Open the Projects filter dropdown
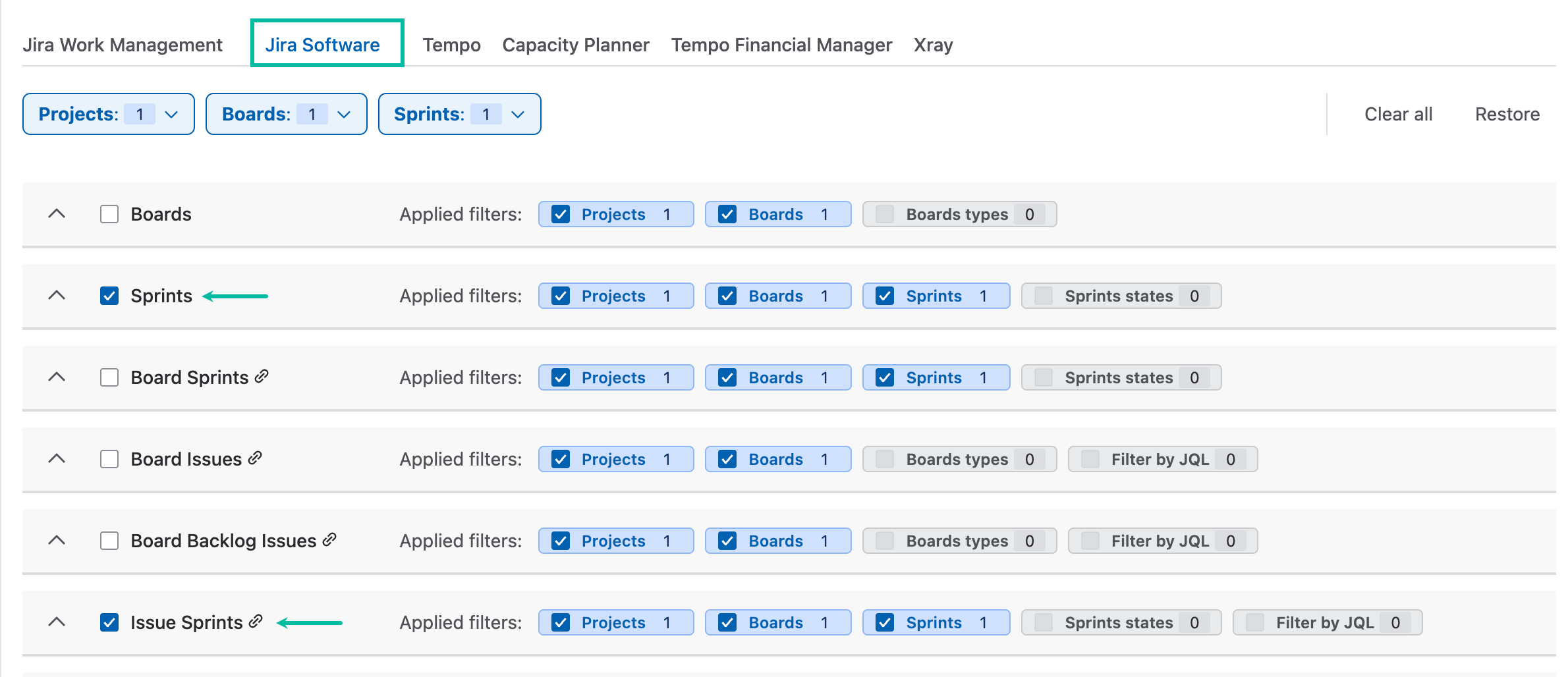Viewport: 1568px width, 677px height. pyautogui.click(x=109, y=114)
